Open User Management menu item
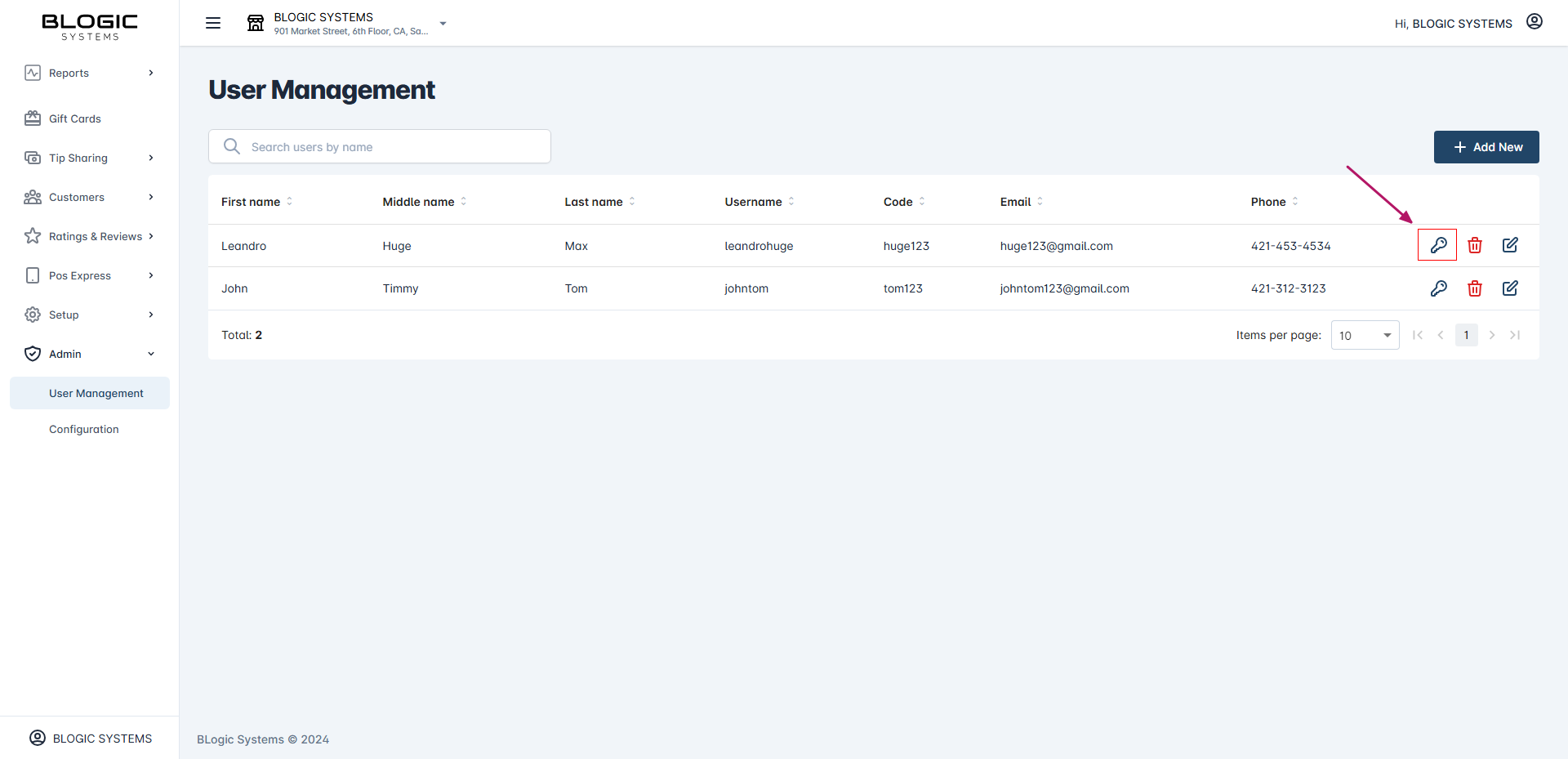 90,393
